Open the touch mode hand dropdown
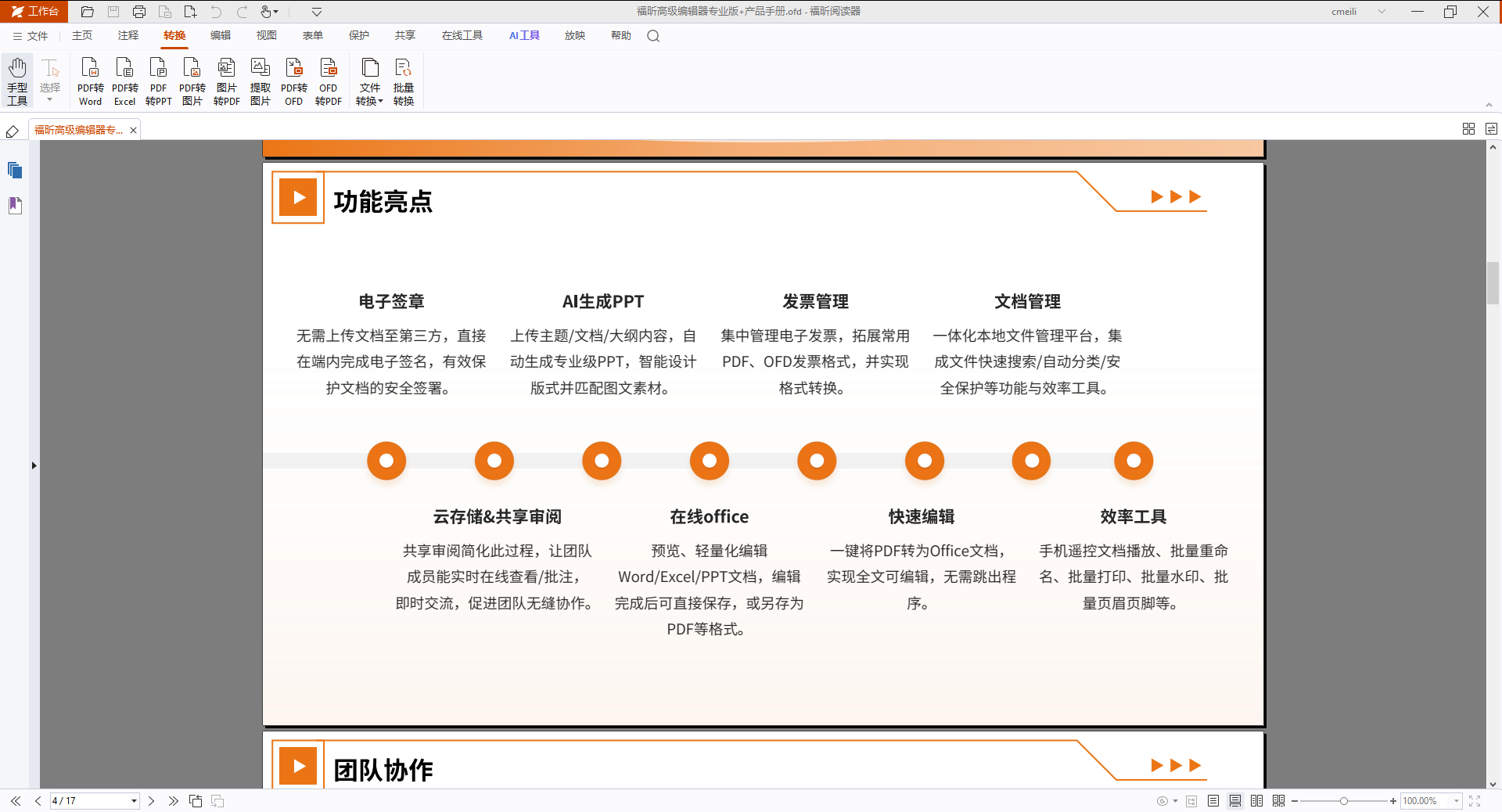Image resolution: width=1502 pixels, height=812 pixels. tap(269, 12)
